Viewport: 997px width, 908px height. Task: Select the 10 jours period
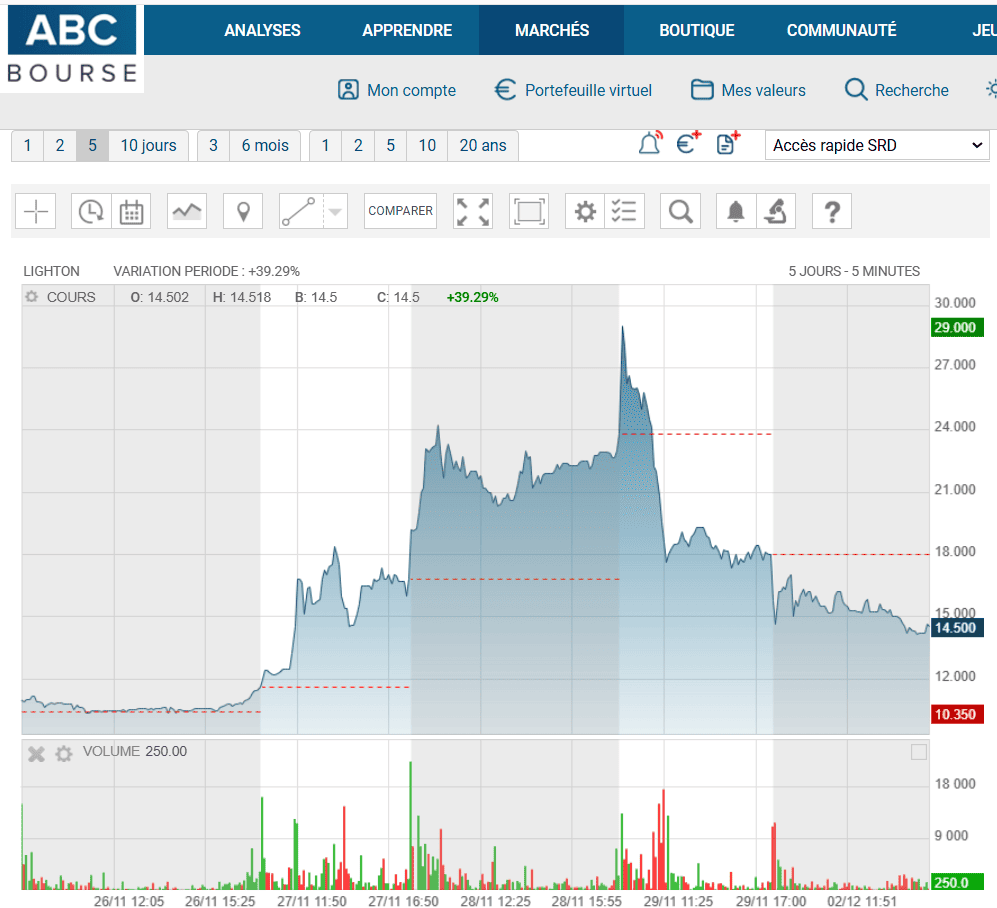pyautogui.click(x=148, y=146)
